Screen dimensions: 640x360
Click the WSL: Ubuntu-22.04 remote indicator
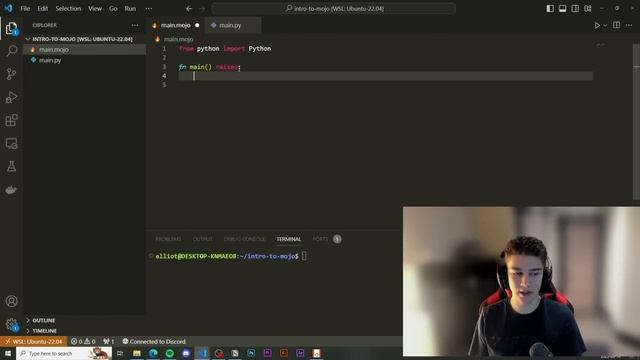coord(34,342)
